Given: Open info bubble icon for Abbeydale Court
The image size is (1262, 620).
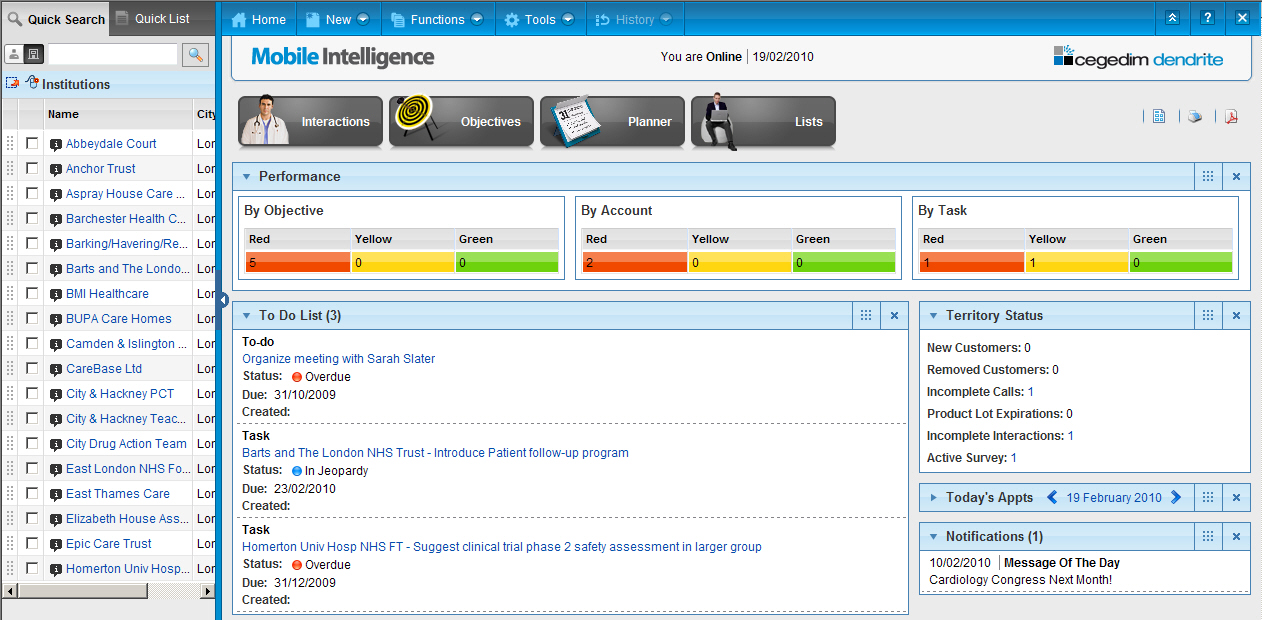Looking at the screenshot, I should pos(56,144).
